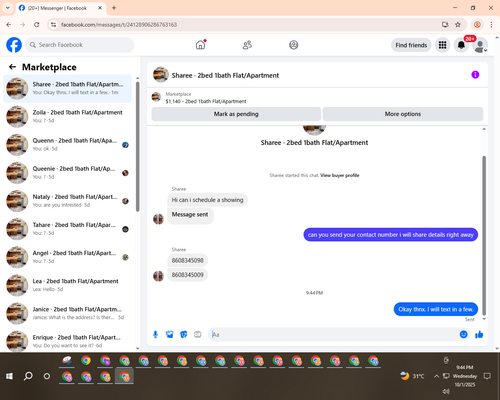Open the Queenie conversation
The height and width of the screenshot is (400, 500).
click(67, 173)
